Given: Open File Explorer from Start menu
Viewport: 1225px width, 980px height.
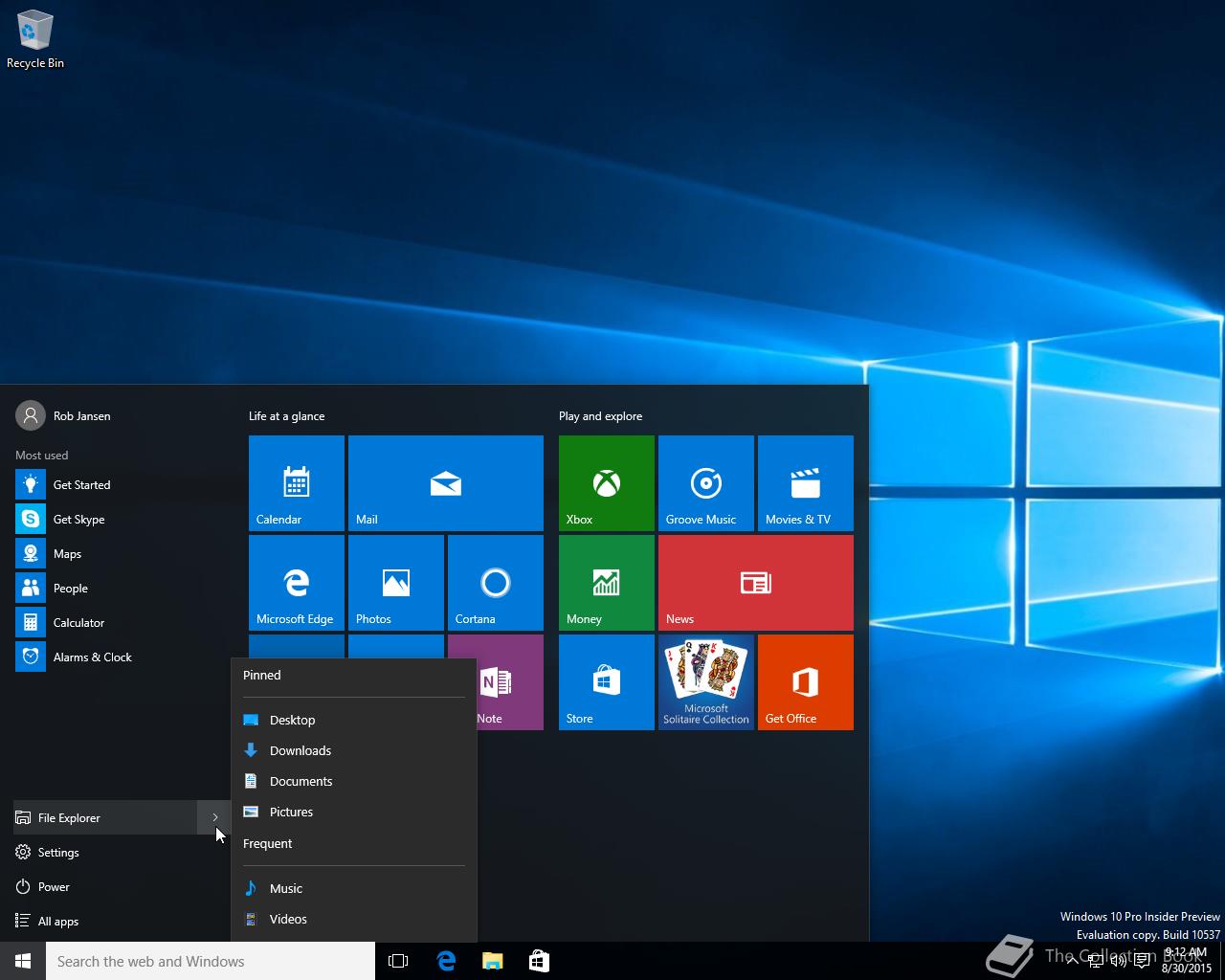Looking at the screenshot, I should pyautogui.click(x=103, y=818).
